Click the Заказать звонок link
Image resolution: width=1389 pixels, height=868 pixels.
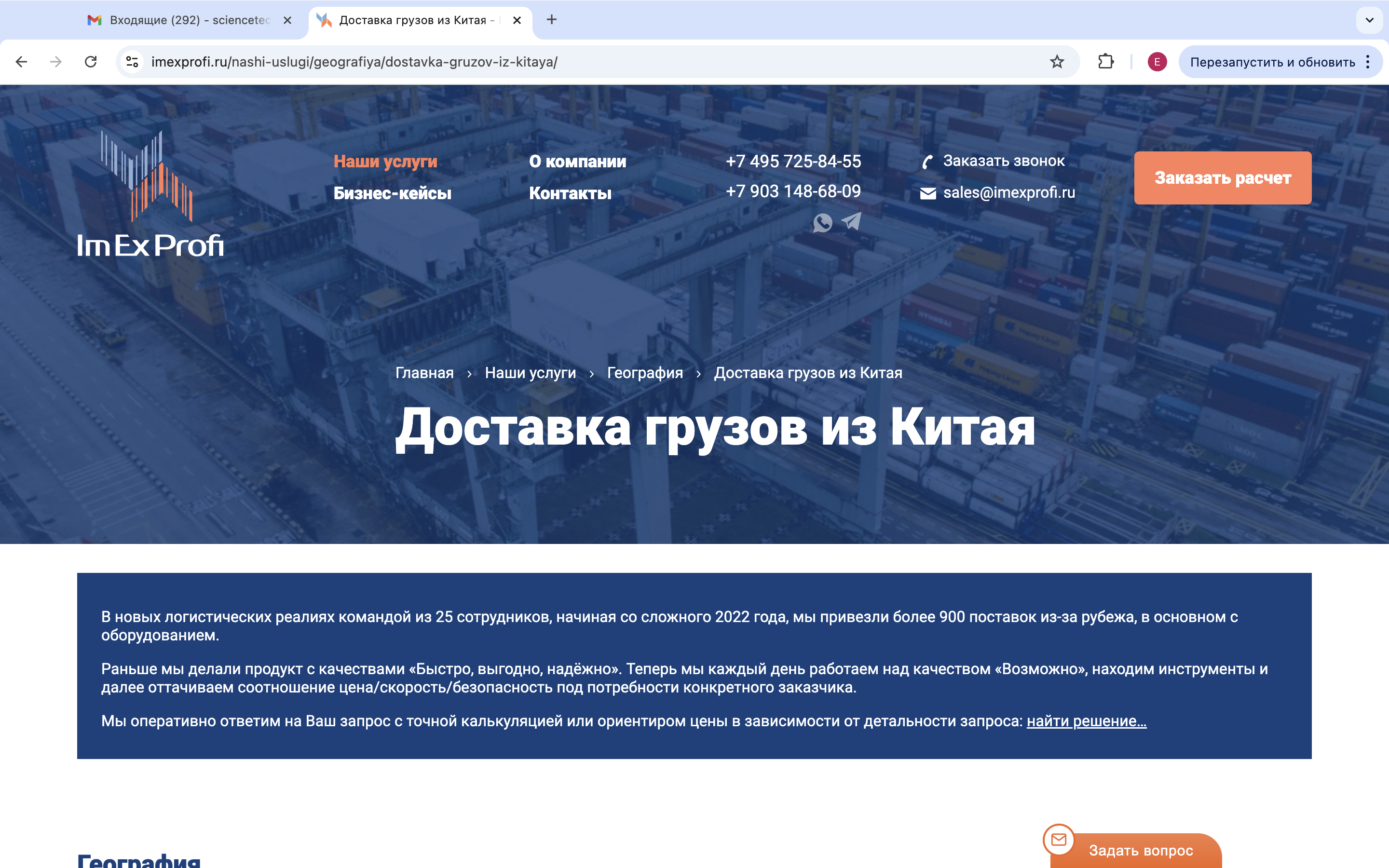coord(1004,161)
